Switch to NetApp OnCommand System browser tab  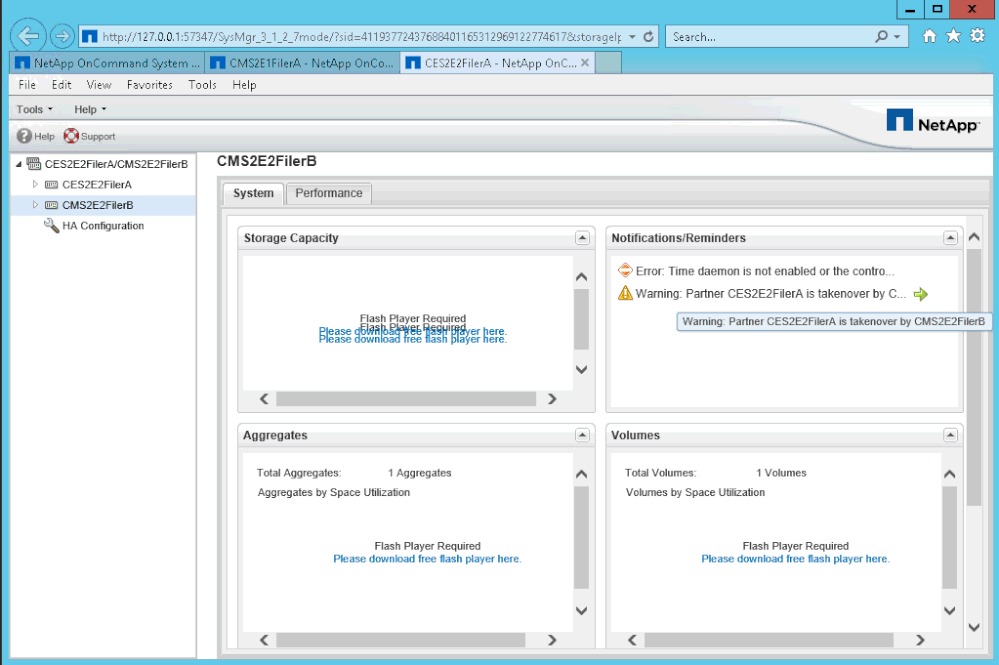coord(107,63)
